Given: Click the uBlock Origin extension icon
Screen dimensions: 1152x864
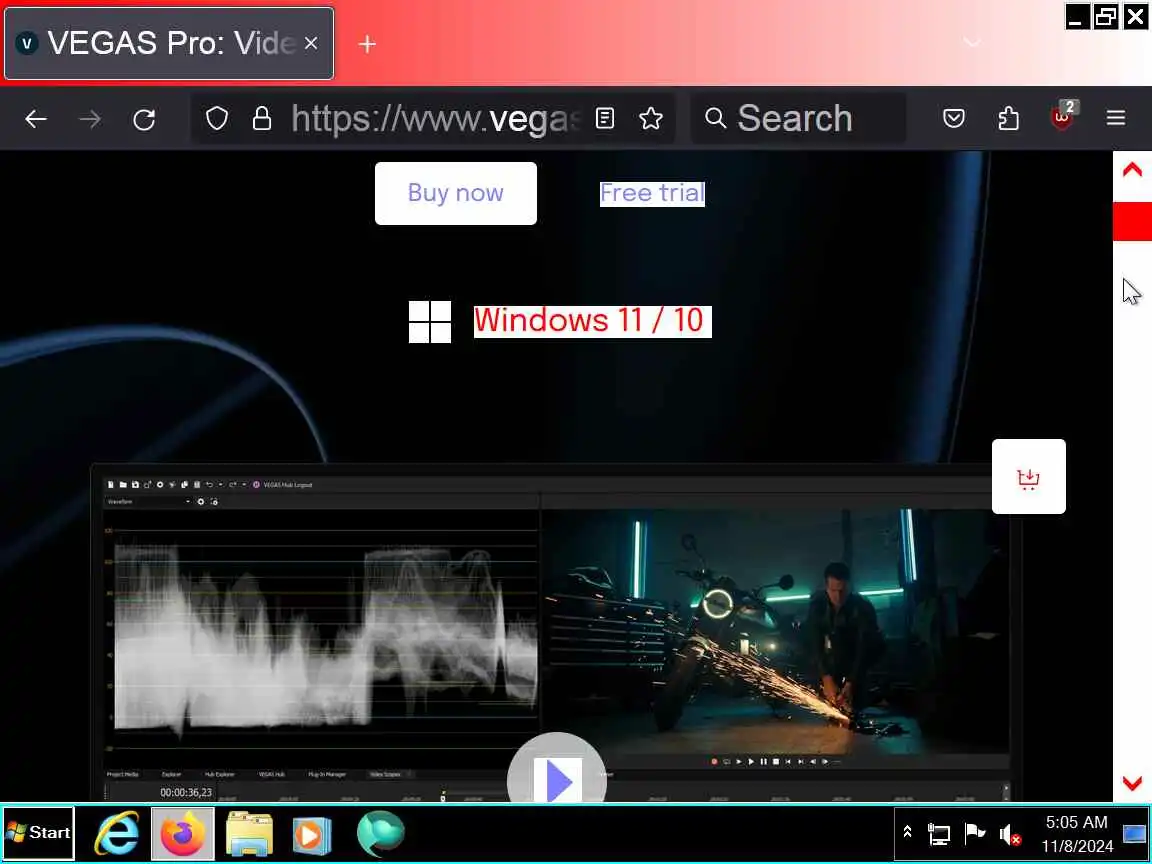Looking at the screenshot, I should click(x=1062, y=117).
